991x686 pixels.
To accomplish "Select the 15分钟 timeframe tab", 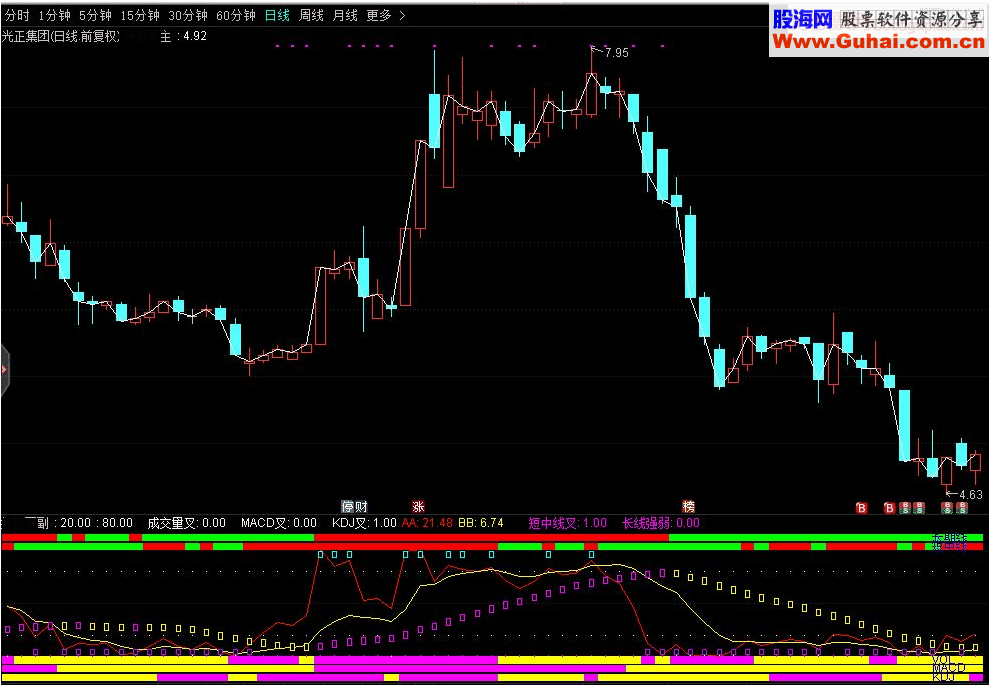I will click(x=140, y=16).
